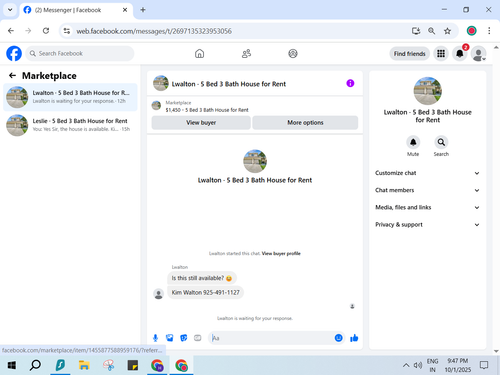500x375 pixels.
Task: Open conversation information purple icon
Action: [350, 83]
